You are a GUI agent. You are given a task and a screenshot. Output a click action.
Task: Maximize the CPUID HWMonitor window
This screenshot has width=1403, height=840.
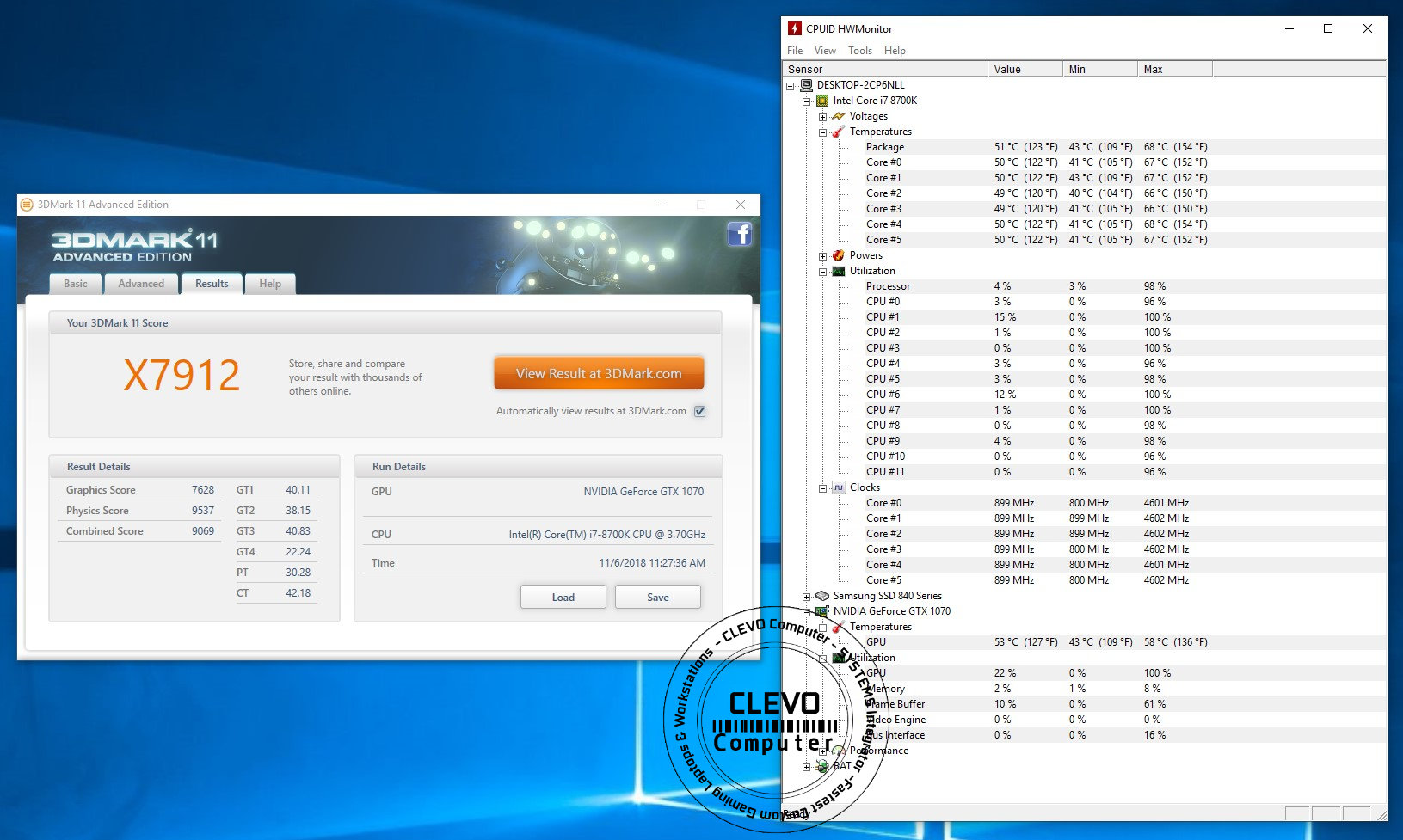[x=1328, y=28]
